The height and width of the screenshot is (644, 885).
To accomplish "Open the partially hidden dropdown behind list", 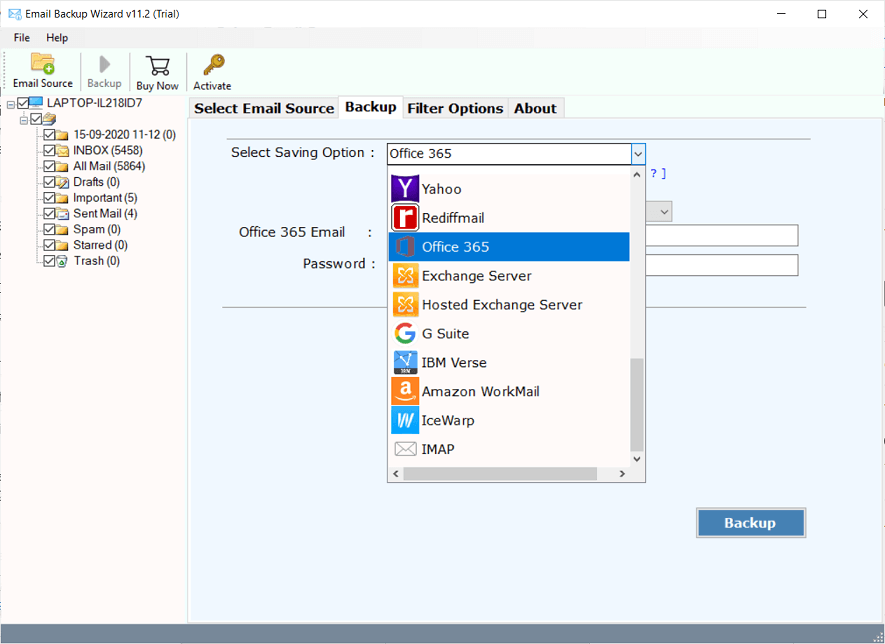I will 664,212.
